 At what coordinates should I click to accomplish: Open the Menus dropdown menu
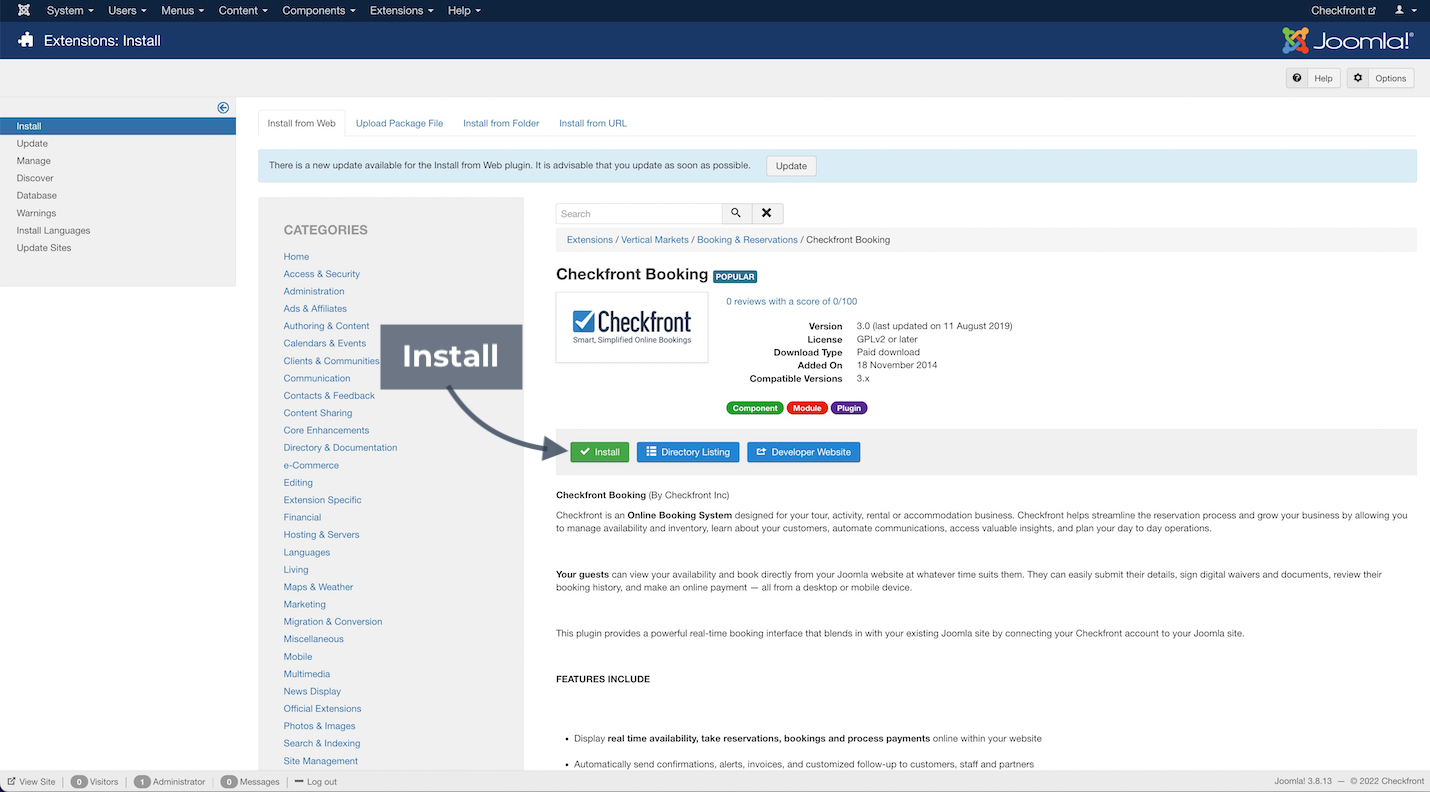click(182, 10)
